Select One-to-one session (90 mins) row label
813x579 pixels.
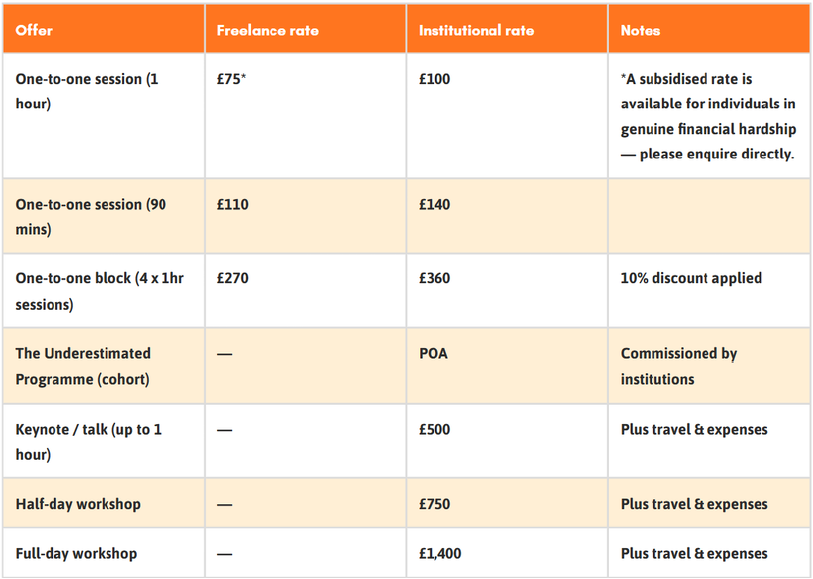point(91,216)
